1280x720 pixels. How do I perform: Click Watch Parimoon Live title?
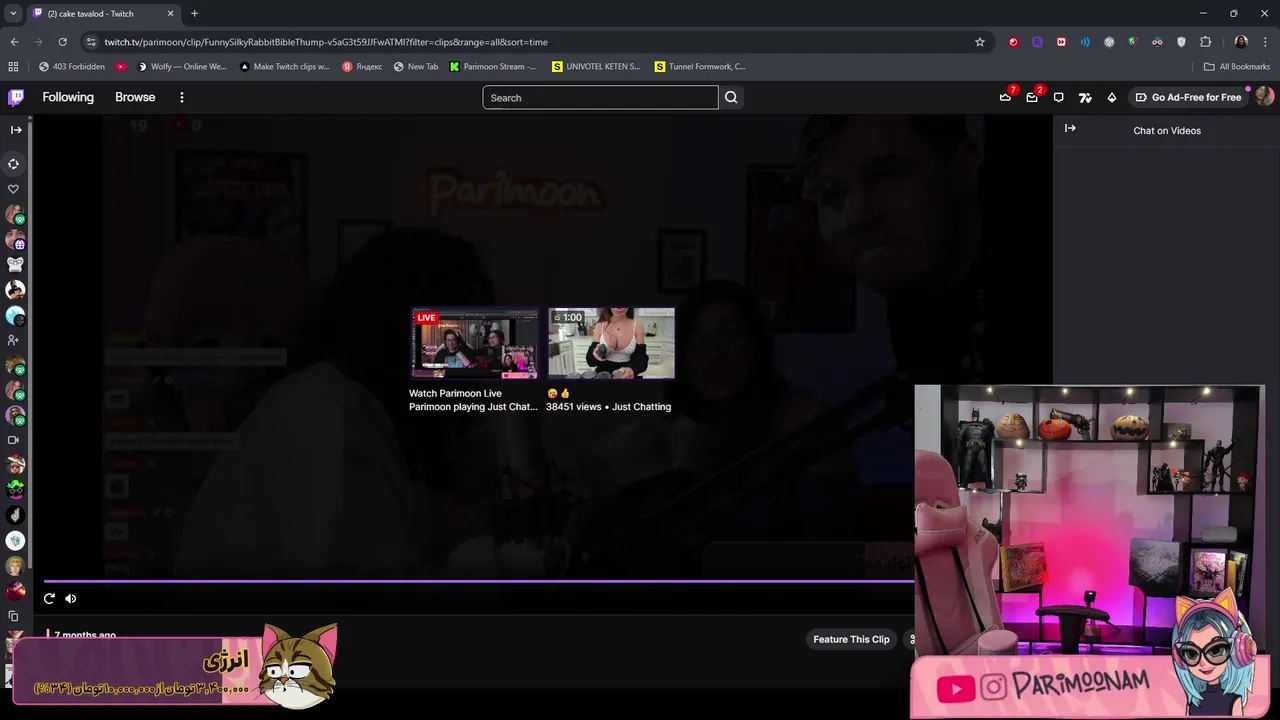coord(455,393)
